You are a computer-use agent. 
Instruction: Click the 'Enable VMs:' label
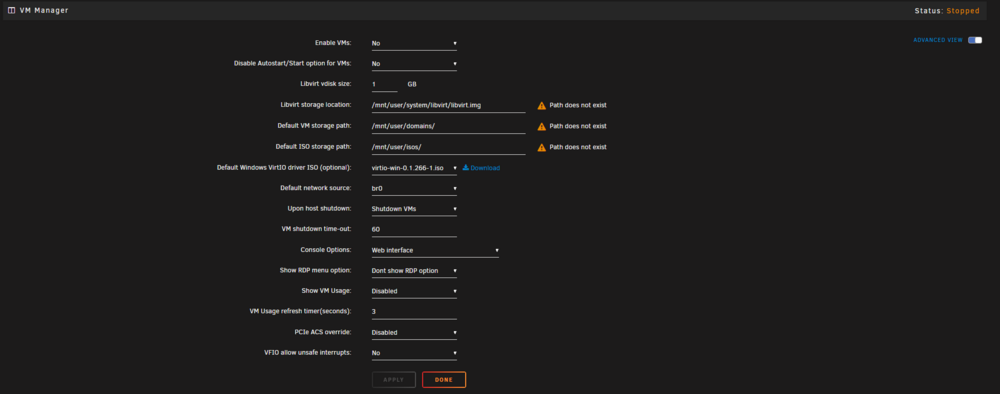(x=333, y=43)
